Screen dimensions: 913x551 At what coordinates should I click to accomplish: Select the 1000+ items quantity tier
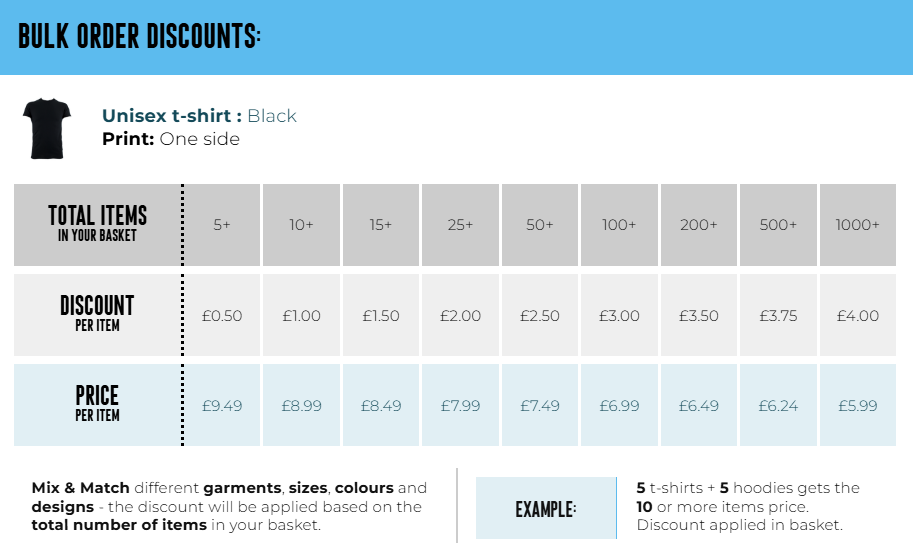click(x=857, y=225)
